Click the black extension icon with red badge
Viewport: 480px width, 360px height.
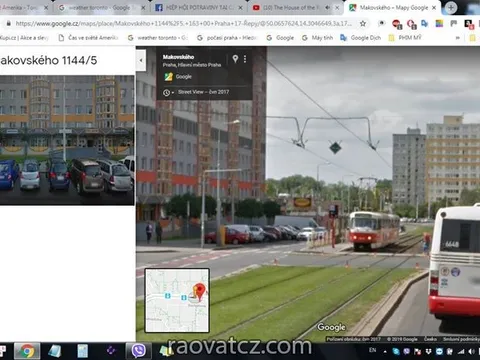[469, 24]
